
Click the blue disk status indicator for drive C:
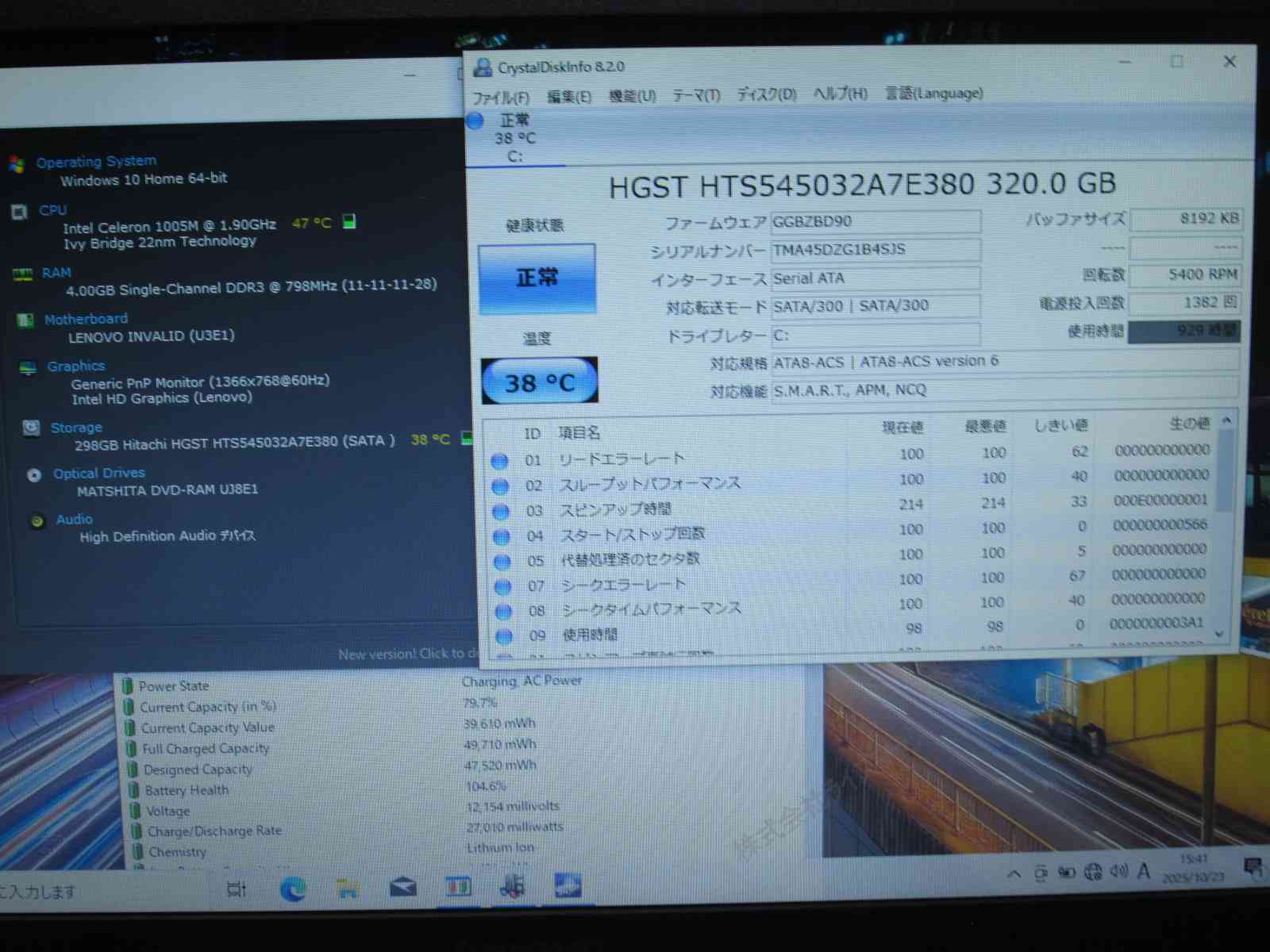475,121
